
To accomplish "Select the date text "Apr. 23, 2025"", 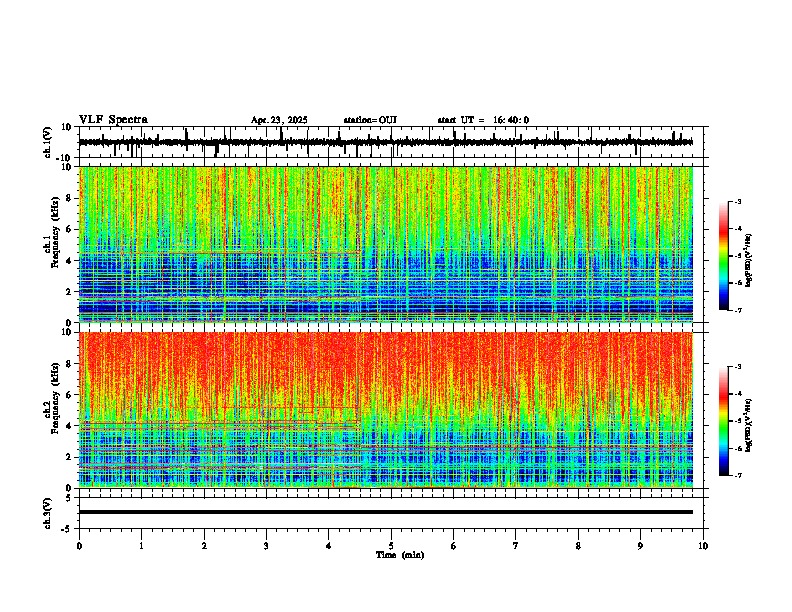I will pos(279,120).
